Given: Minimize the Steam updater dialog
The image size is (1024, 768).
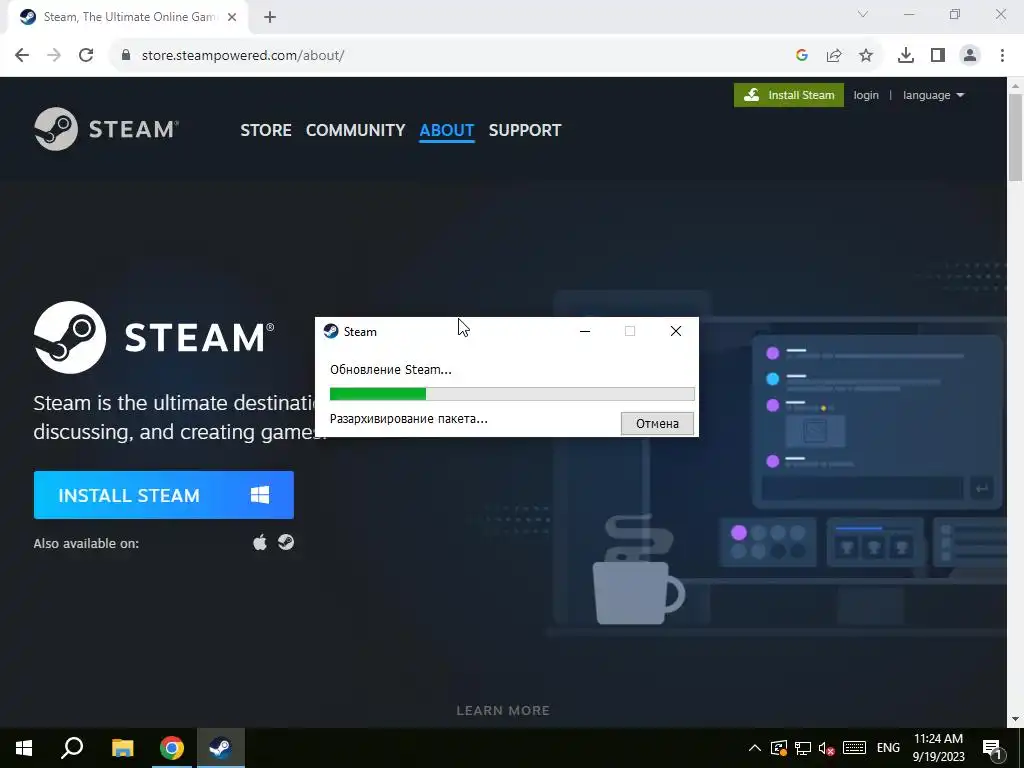Looking at the screenshot, I should pyautogui.click(x=584, y=331).
